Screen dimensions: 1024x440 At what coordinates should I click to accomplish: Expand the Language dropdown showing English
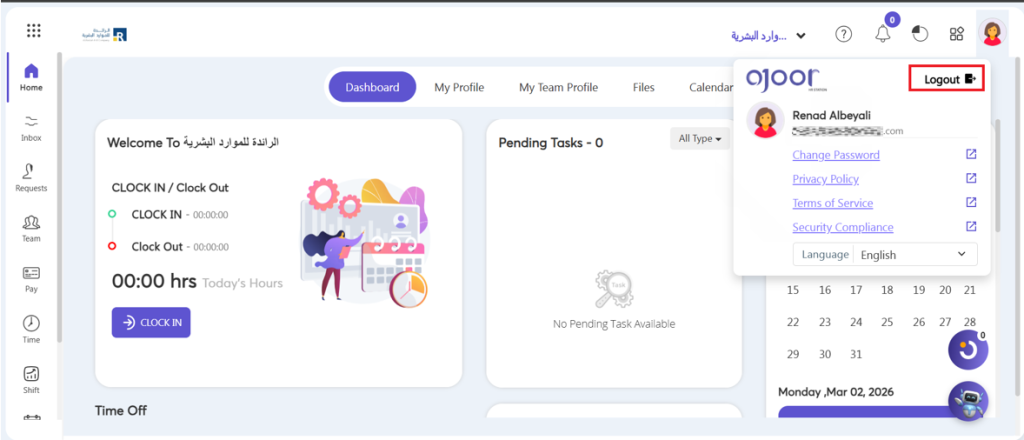click(x=914, y=255)
